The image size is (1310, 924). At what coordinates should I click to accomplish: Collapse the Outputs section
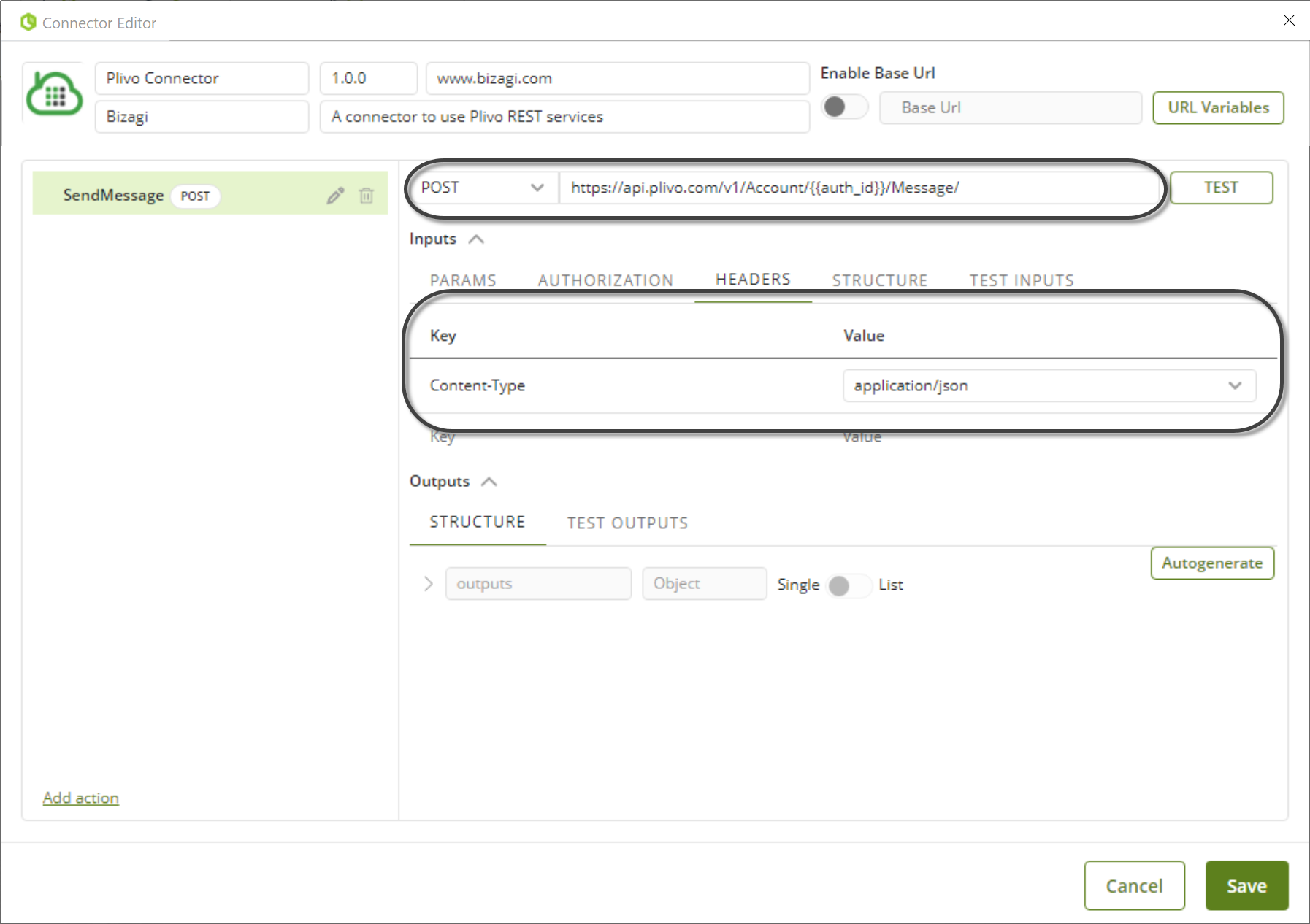[x=489, y=482]
